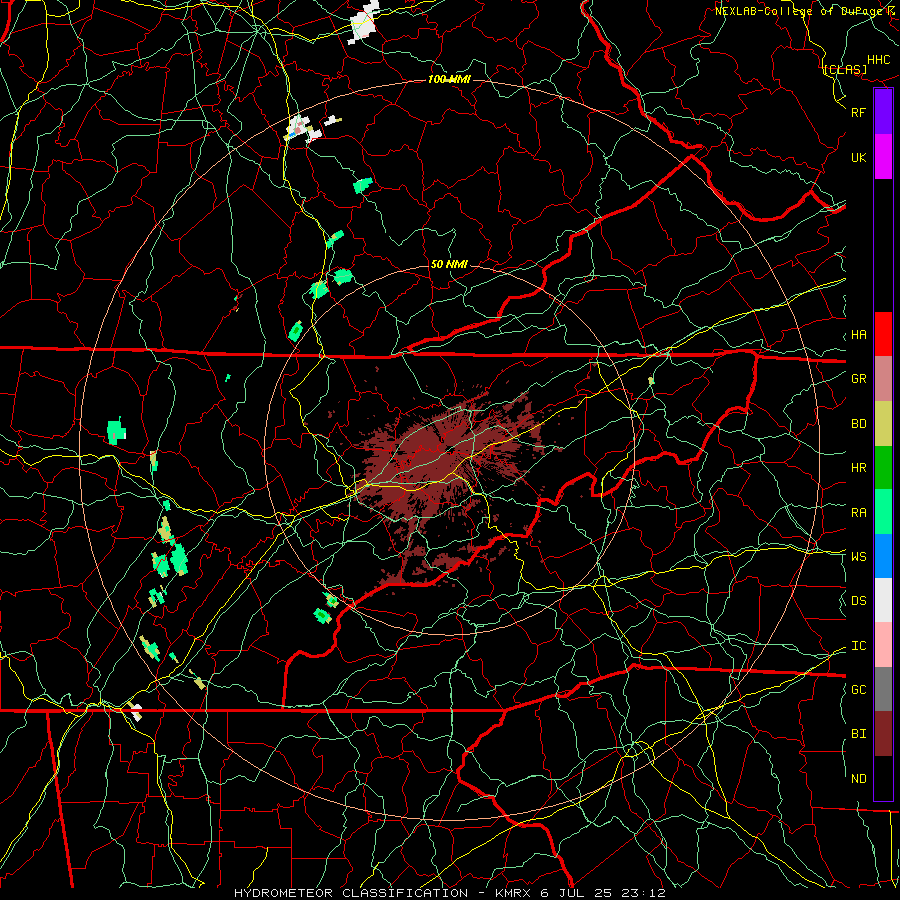Click the HHC product label

click(x=879, y=60)
